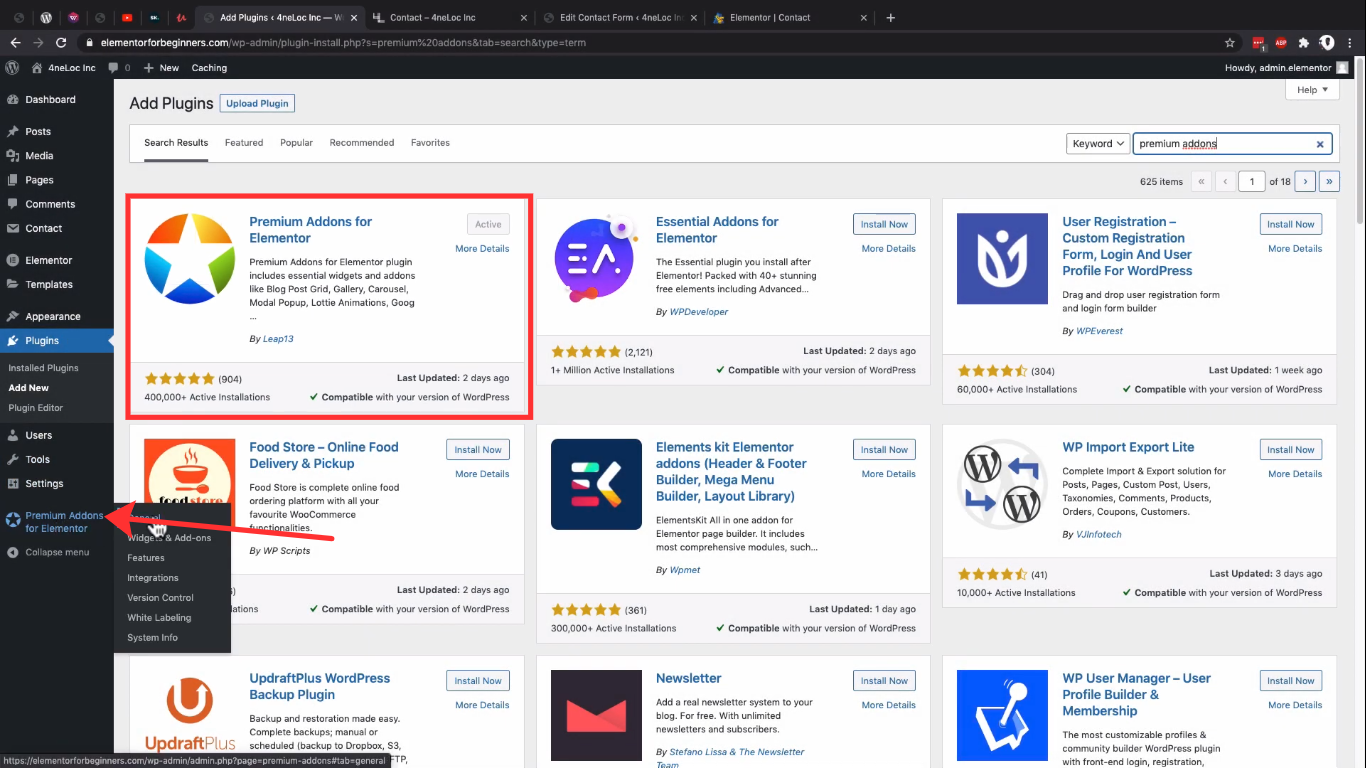1366x768 pixels.
Task: Open Installed Plugins submenu item
Action: (x=43, y=368)
